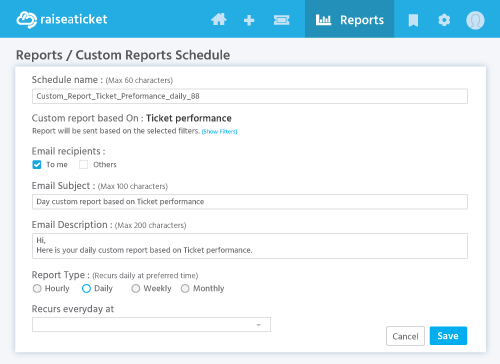Cancel the schedule form
Viewport: 500px width, 364px height.
click(405, 336)
